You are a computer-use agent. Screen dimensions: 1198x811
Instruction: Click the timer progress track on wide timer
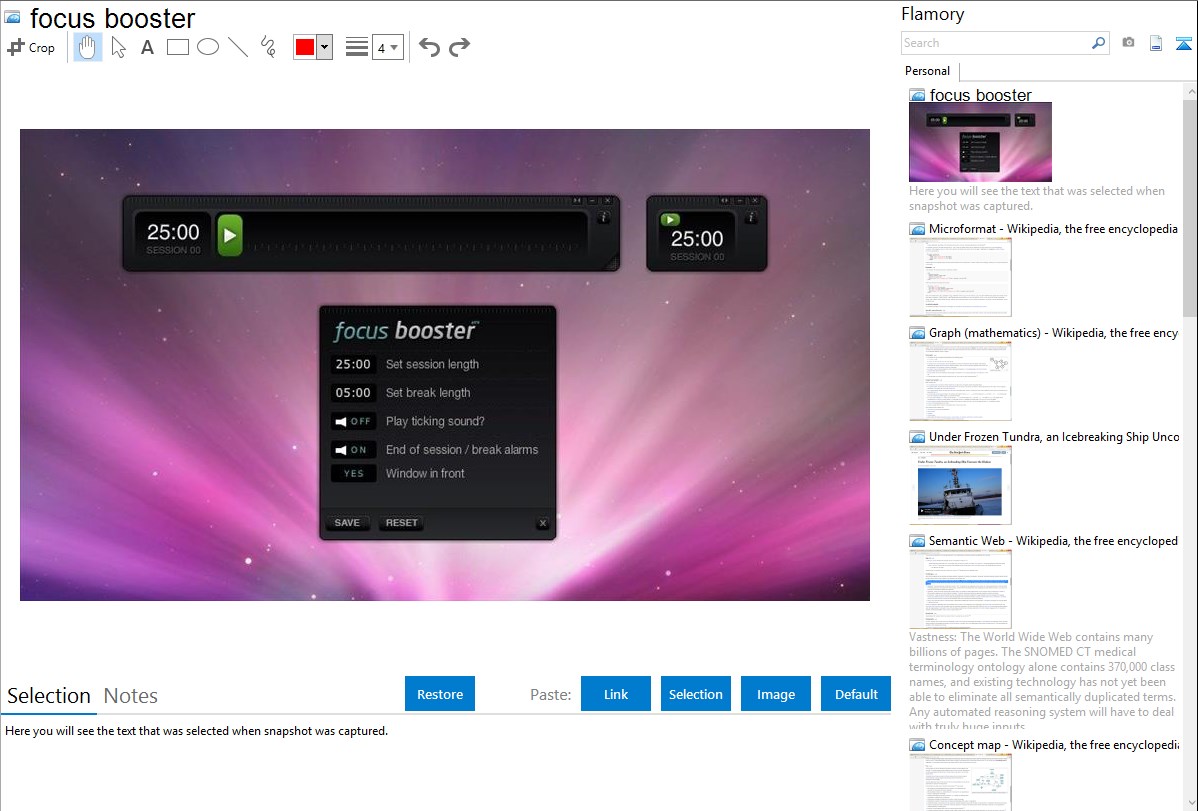(x=416, y=234)
